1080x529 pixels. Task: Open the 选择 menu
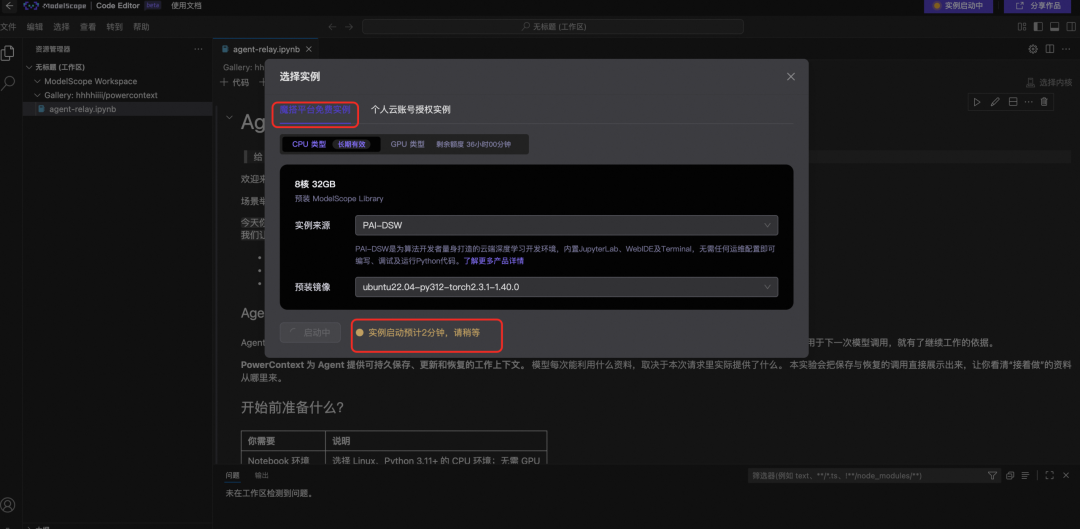click(x=61, y=27)
